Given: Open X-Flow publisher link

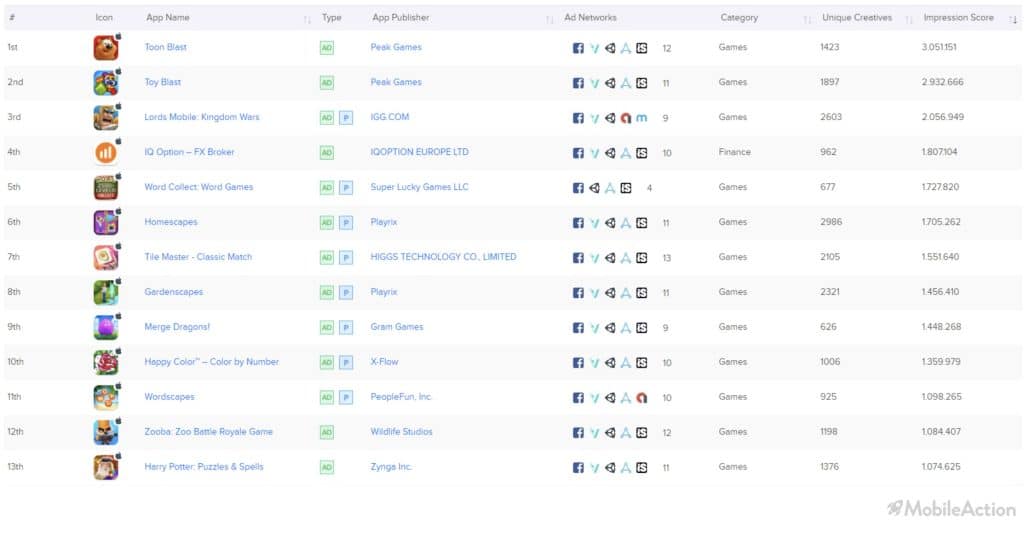Looking at the screenshot, I should (384, 362).
